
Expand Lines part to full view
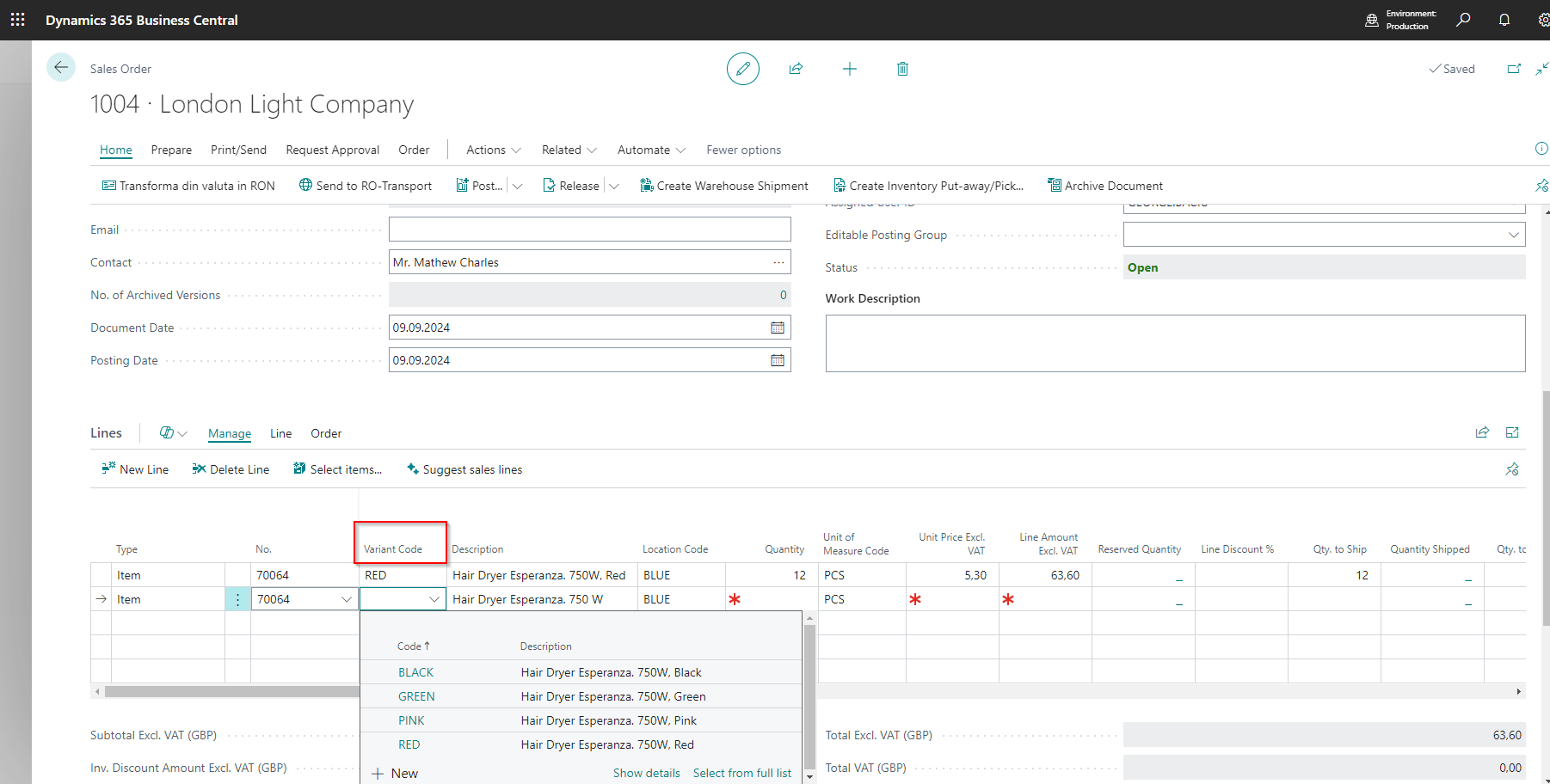click(1512, 432)
